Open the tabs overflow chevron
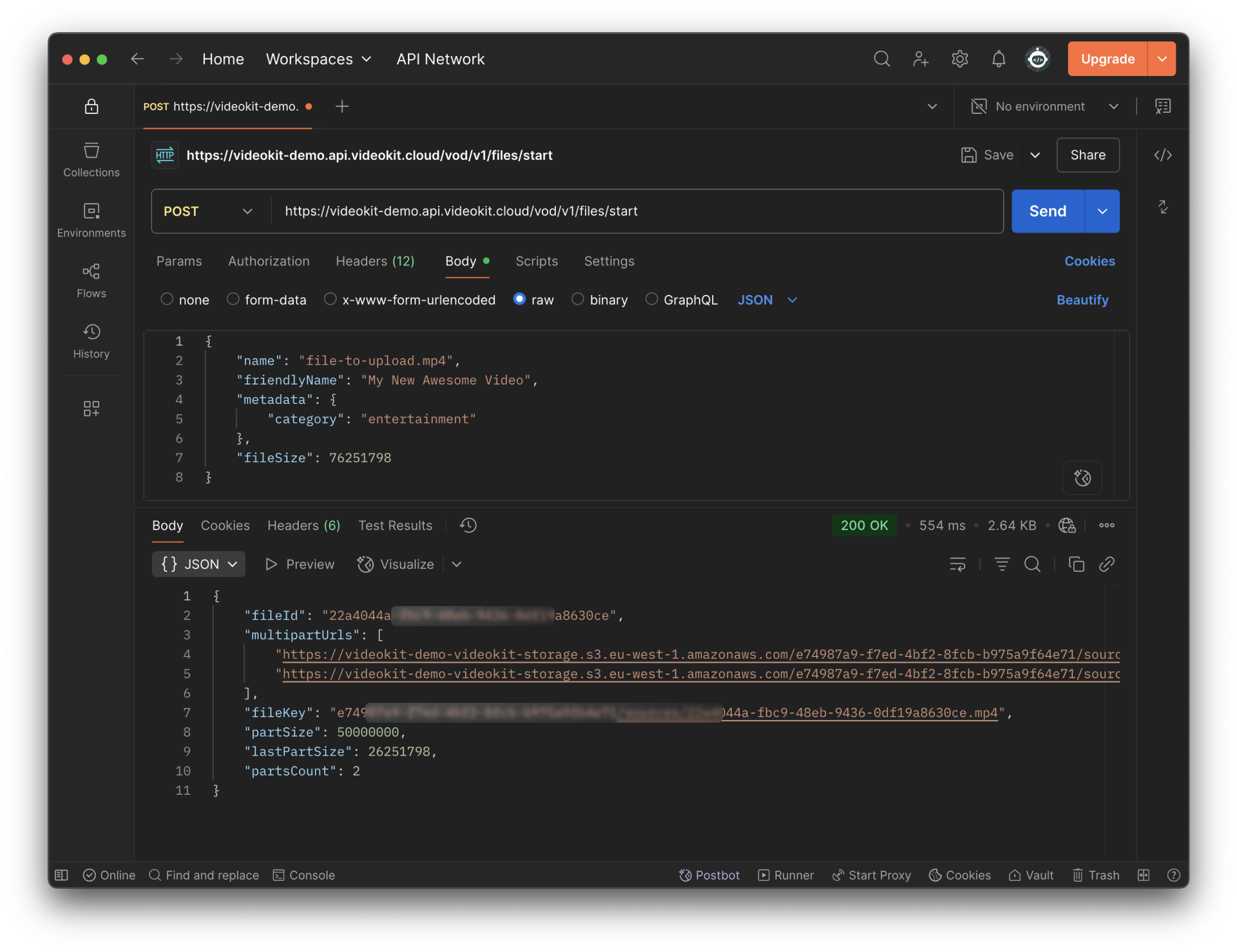 pos(932,106)
